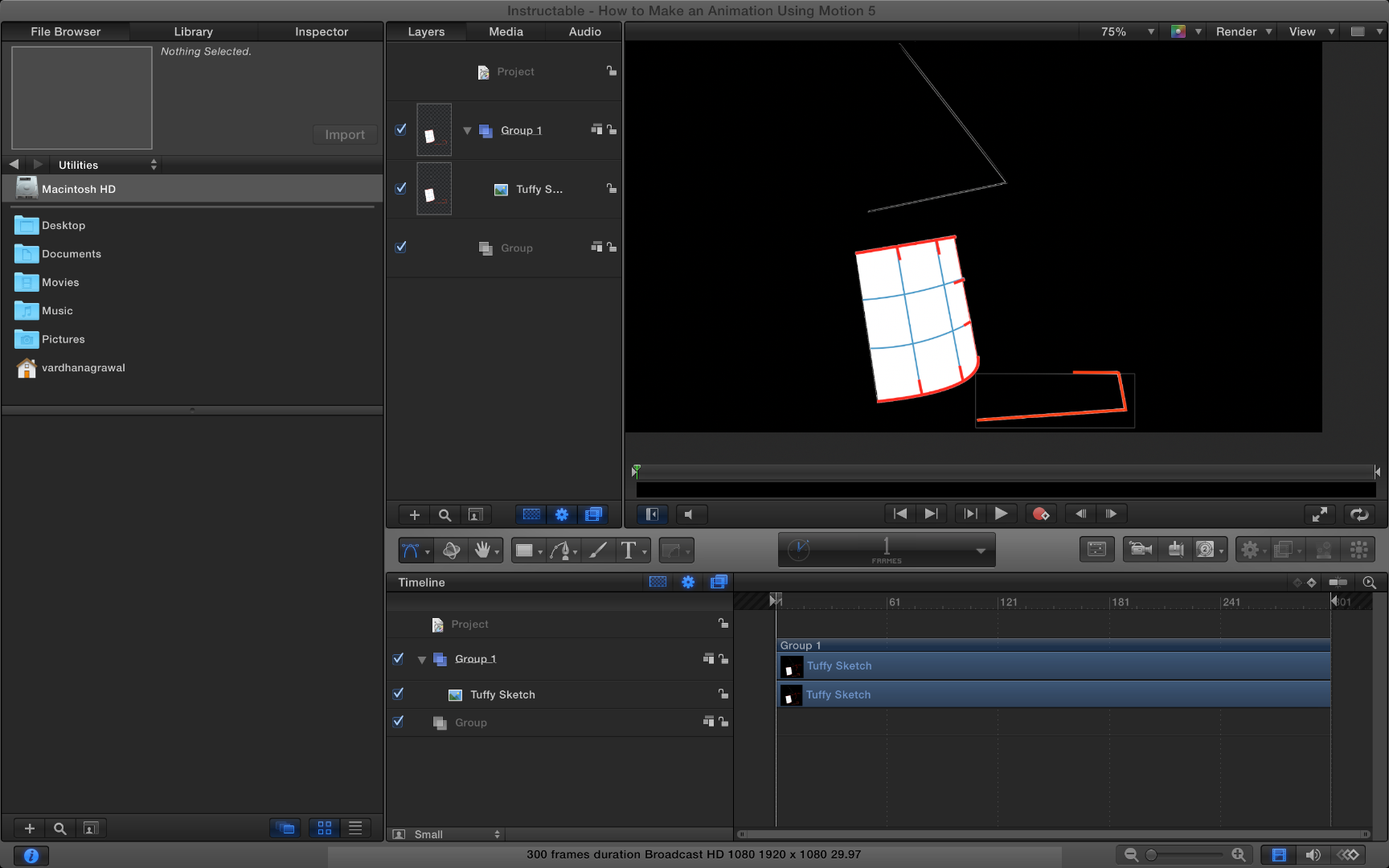Open the View dropdown menu

click(1311, 31)
